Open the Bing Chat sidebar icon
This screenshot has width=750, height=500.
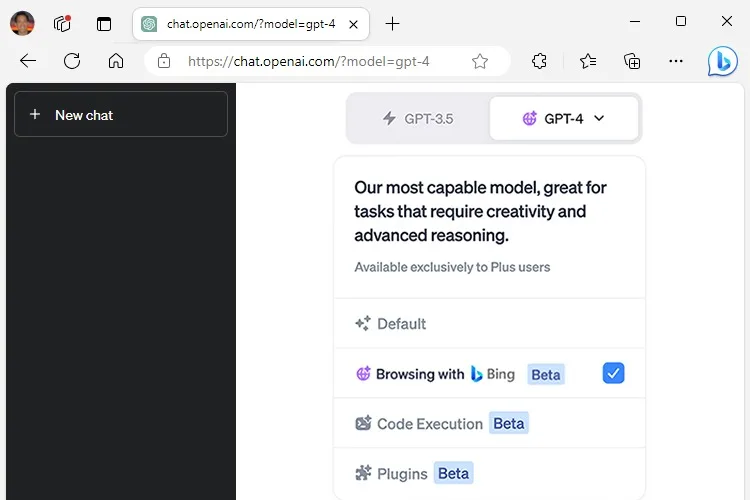(x=722, y=61)
